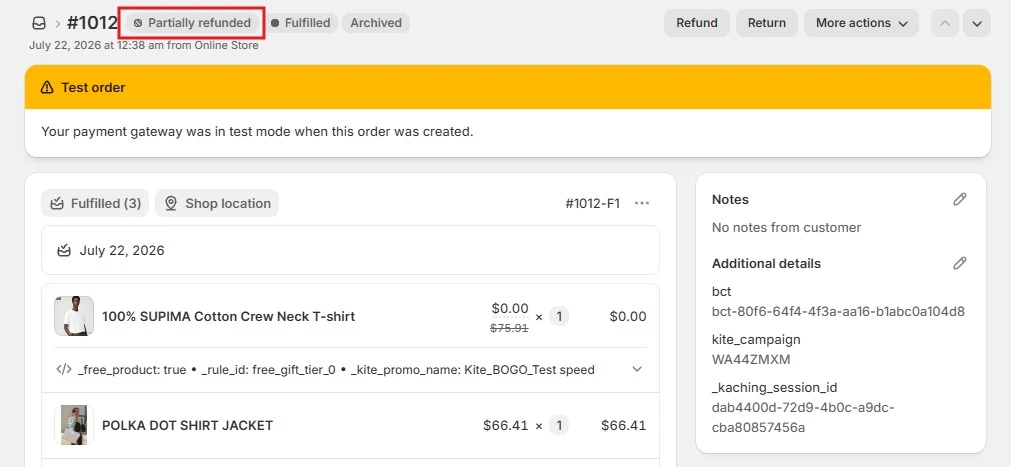
Task: Click the Test order banner title
Action: [93, 87]
